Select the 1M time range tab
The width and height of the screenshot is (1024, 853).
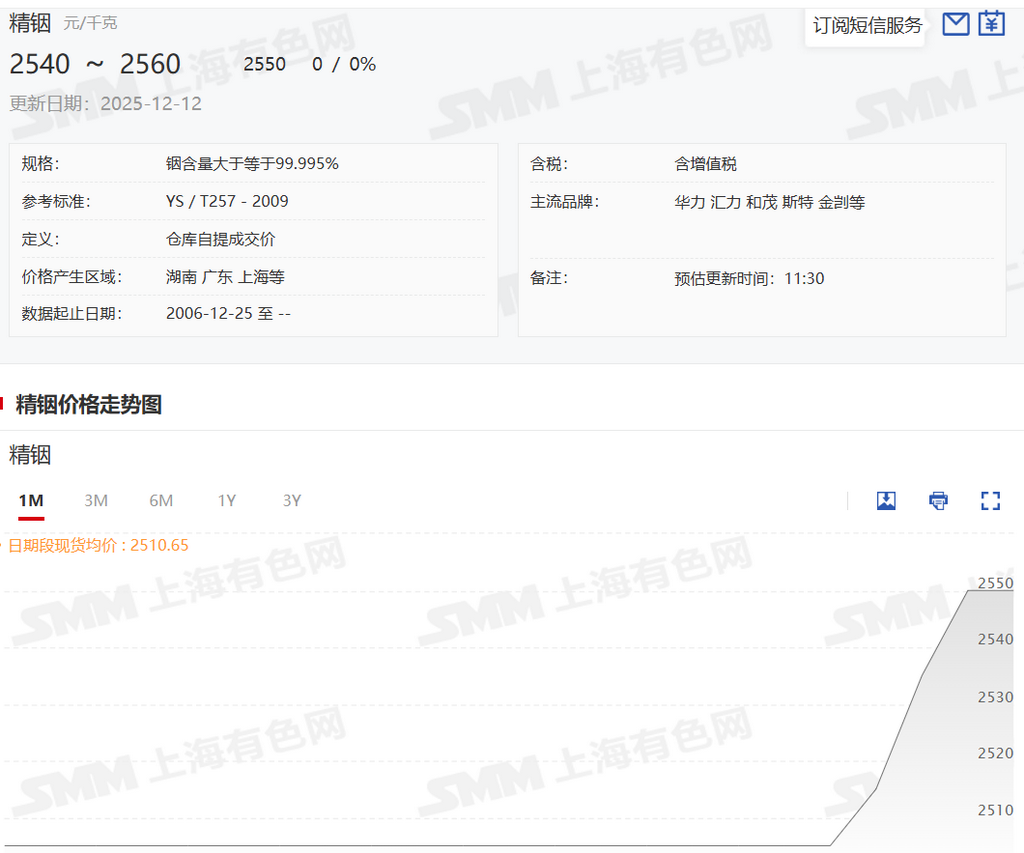click(x=31, y=501)
